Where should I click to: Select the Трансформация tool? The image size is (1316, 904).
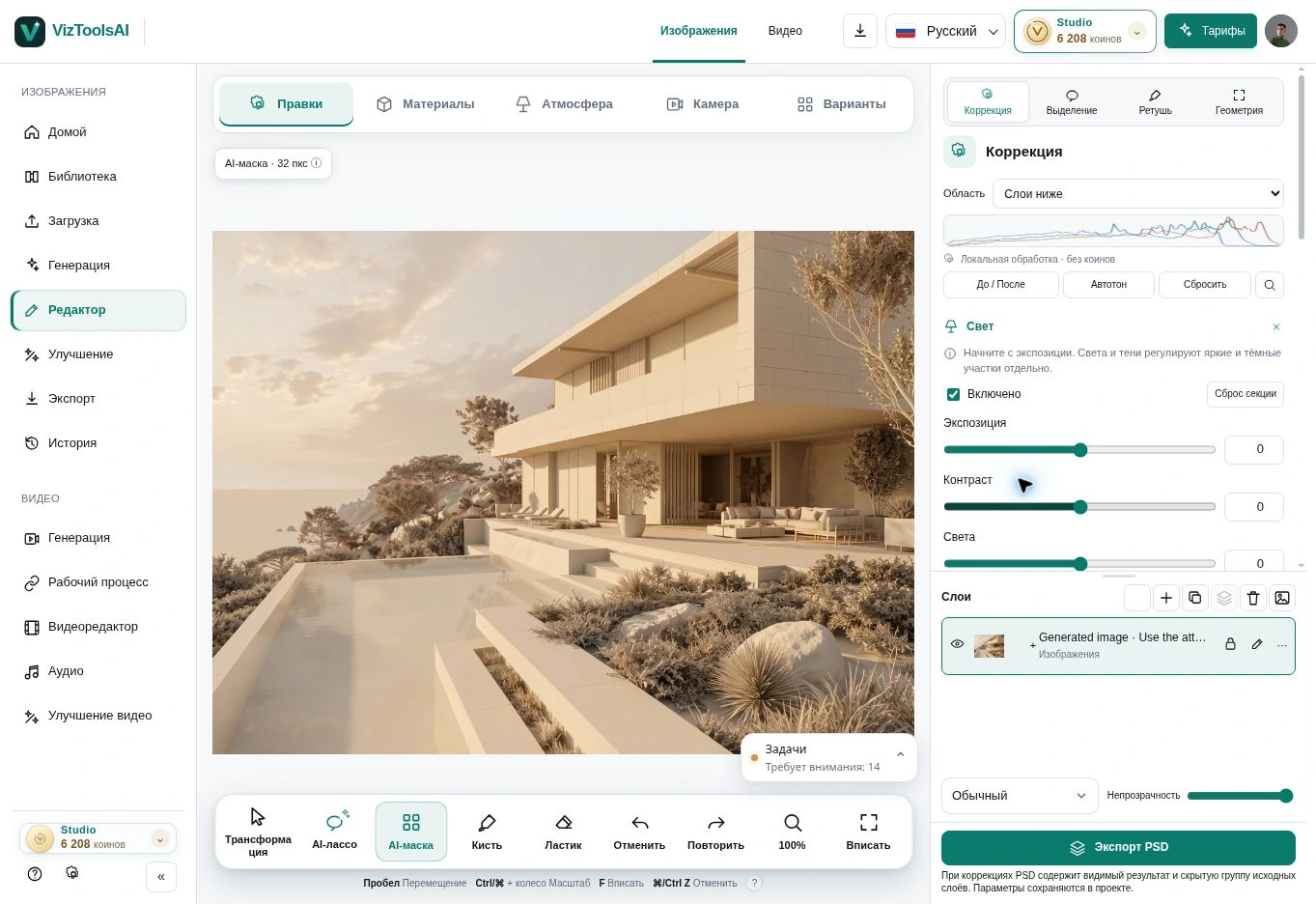[x=258, y=832]
